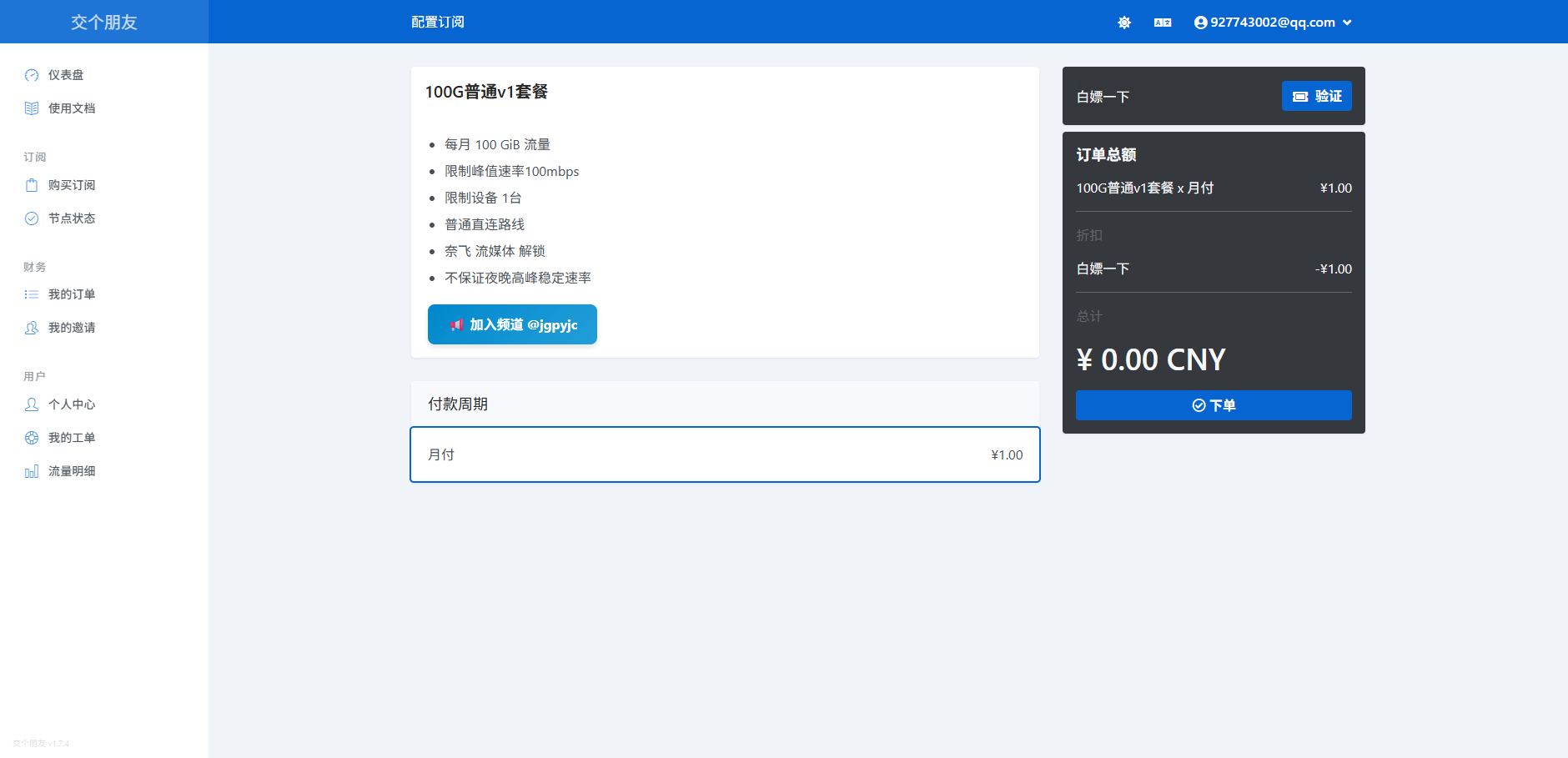Screen dimensions: 1568x758
Task: Click the 下单 order button
Action: coord(1214,405)
